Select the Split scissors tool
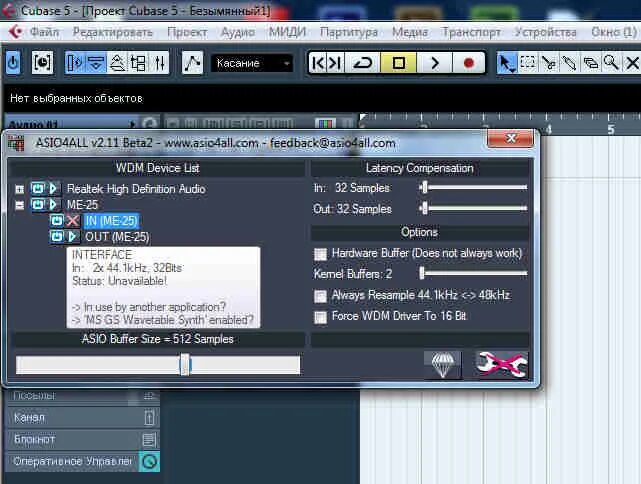The image size is (641, 484). coord(548,63)
